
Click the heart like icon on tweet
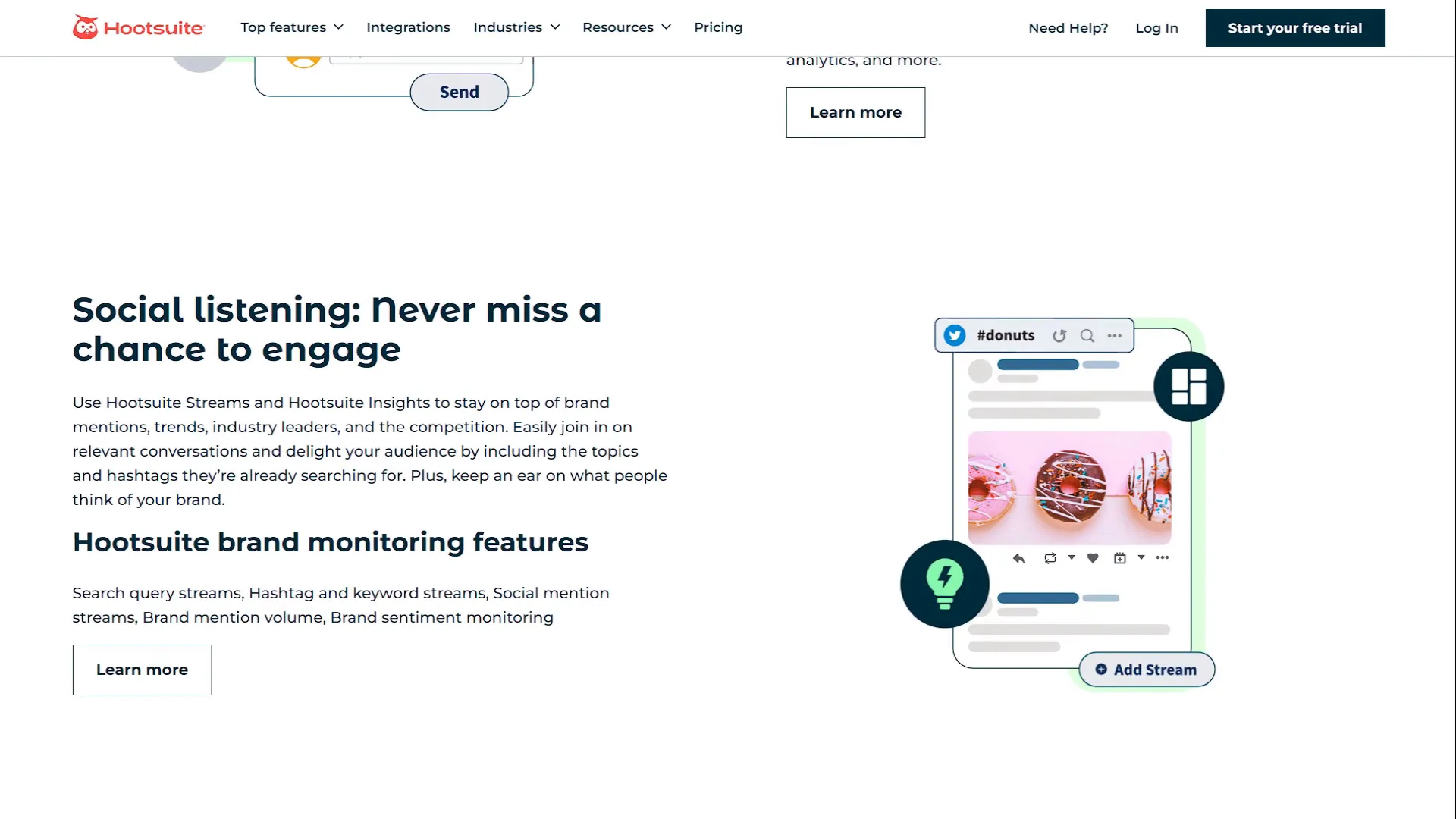pyautogui.click(x=1092, y=558)
